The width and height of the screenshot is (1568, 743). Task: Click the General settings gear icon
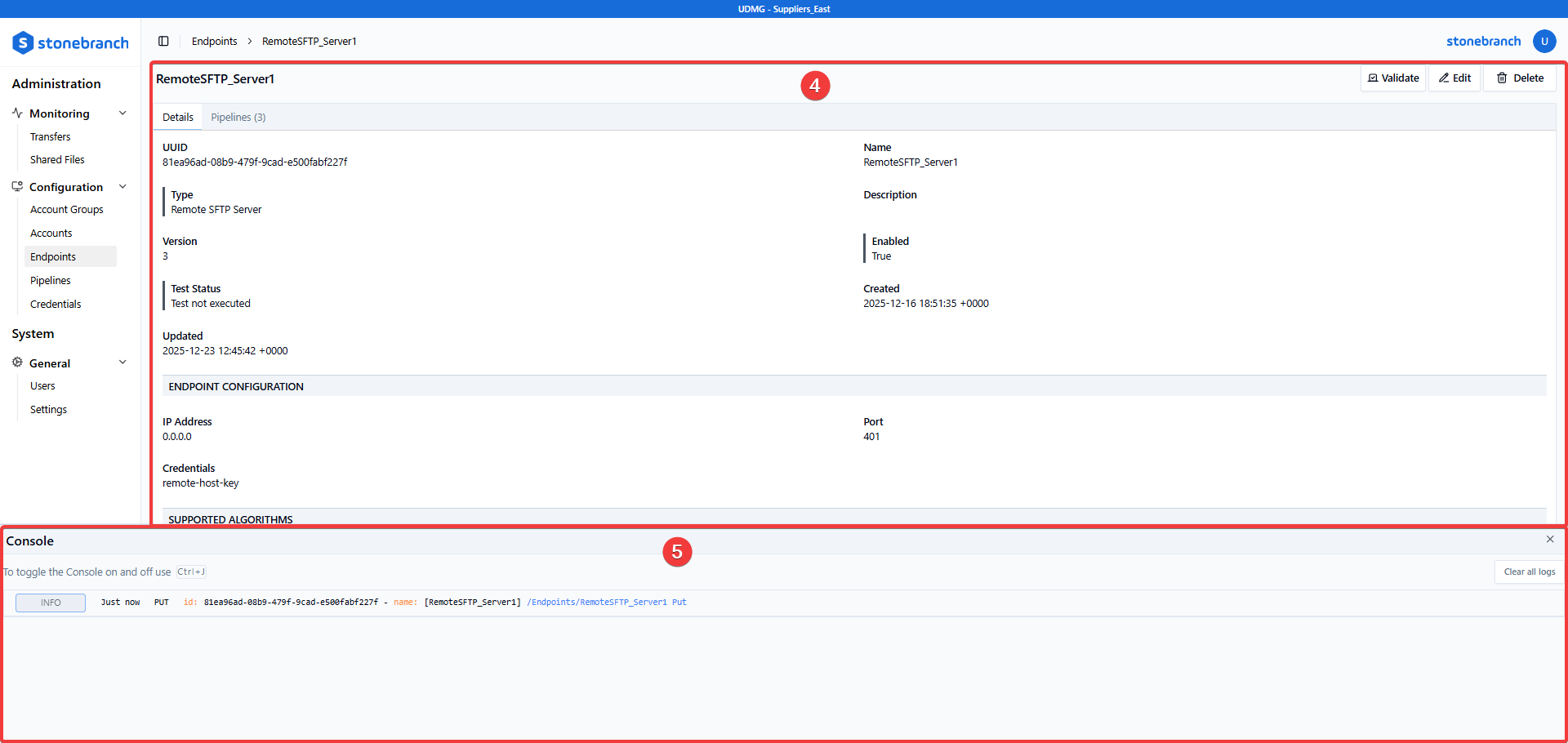pyautogui.click(x=17, y=362)
